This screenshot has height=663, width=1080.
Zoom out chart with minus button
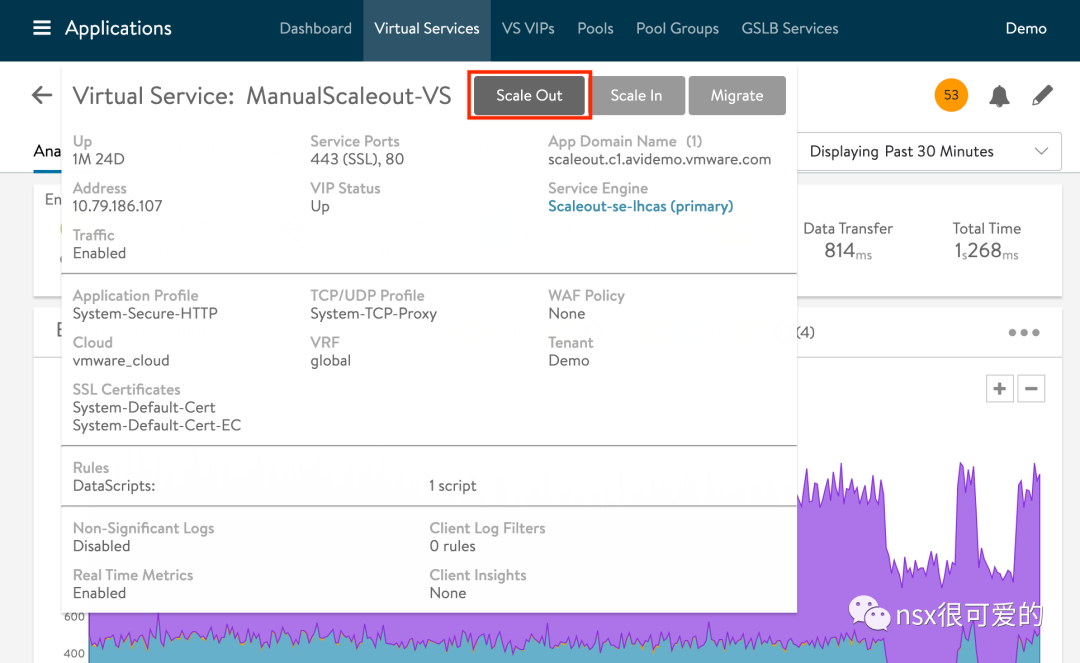1031,389
